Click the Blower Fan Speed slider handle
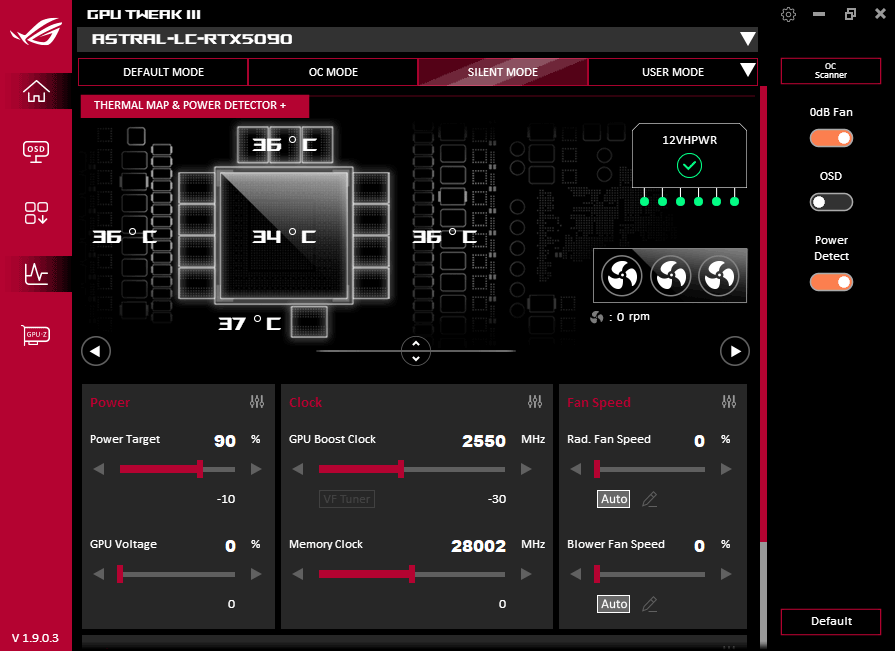This screenshot has width=895, height=651. [x=597, y=574]
